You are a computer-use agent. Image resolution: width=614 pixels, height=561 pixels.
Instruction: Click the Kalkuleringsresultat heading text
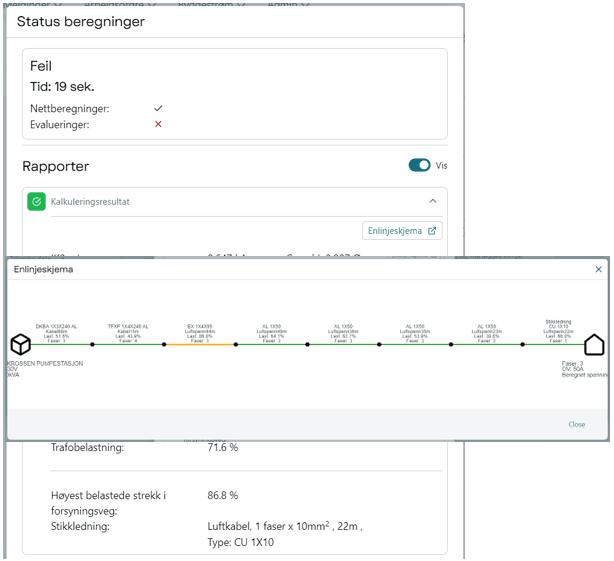90,202
